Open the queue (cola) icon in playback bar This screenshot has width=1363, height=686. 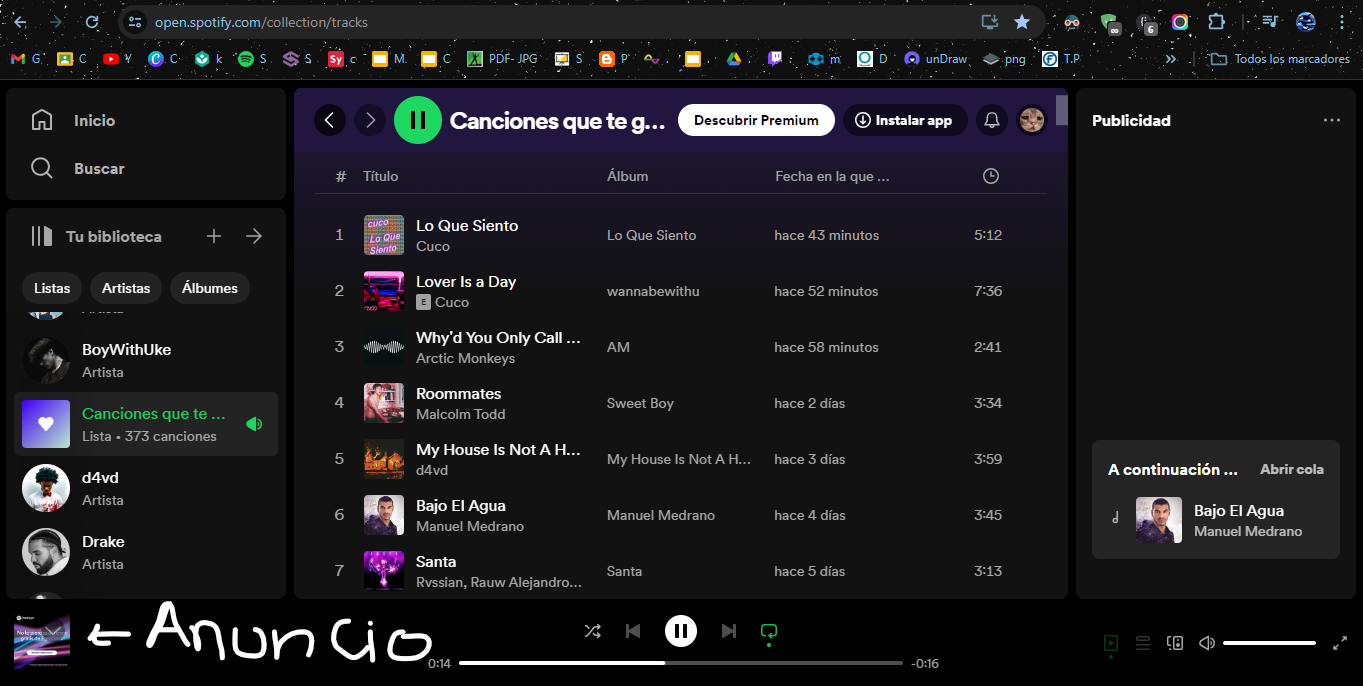click(x=1142, y=643)
